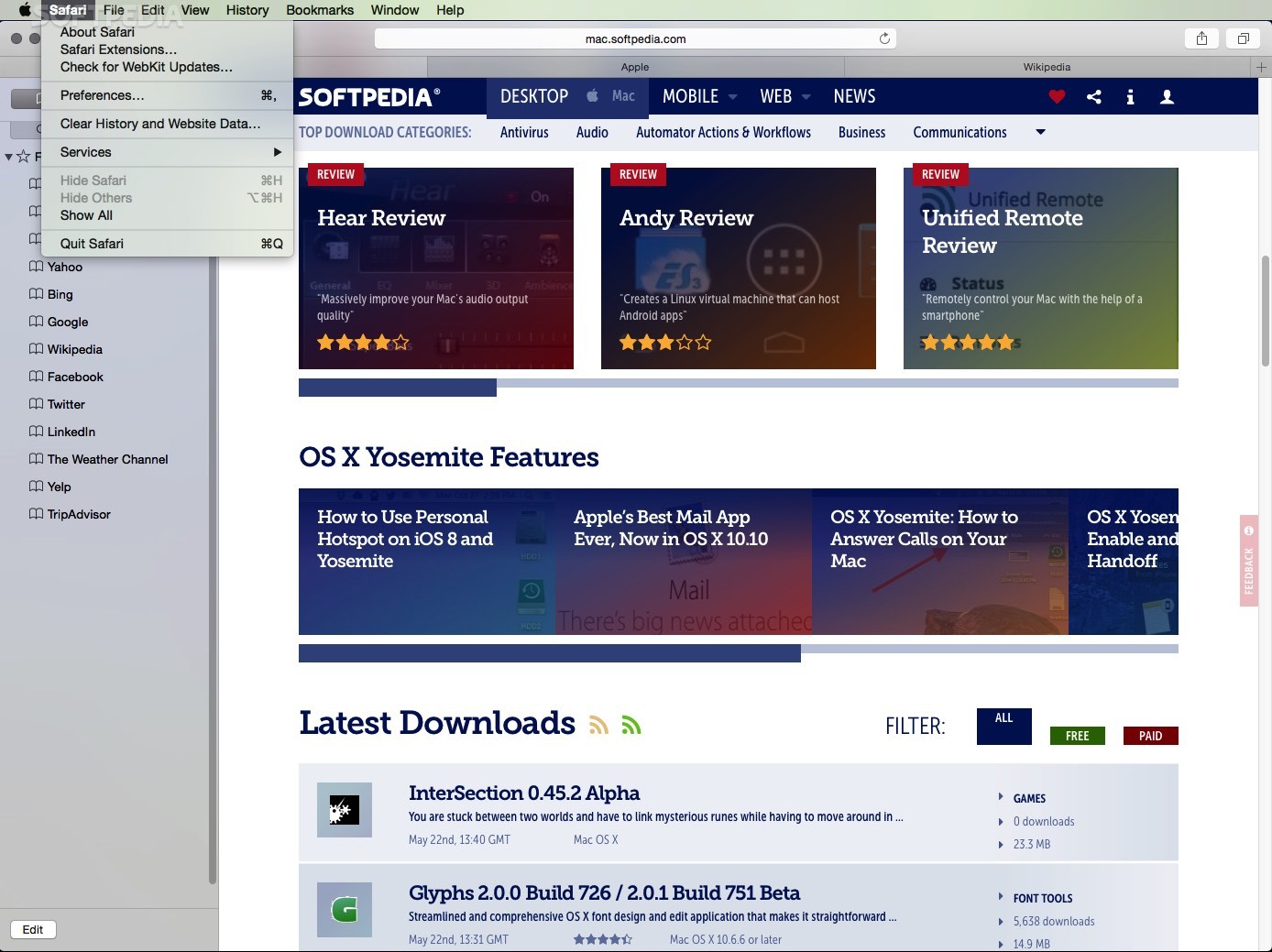Click the info icon in Softpedia header
This screenshot has height=952, width=1272.
[x=1130, y=97]
